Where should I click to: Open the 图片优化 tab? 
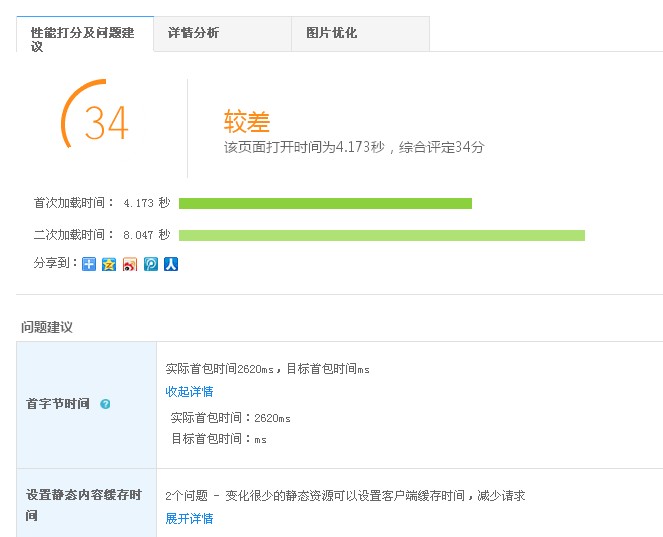point(331,33)
